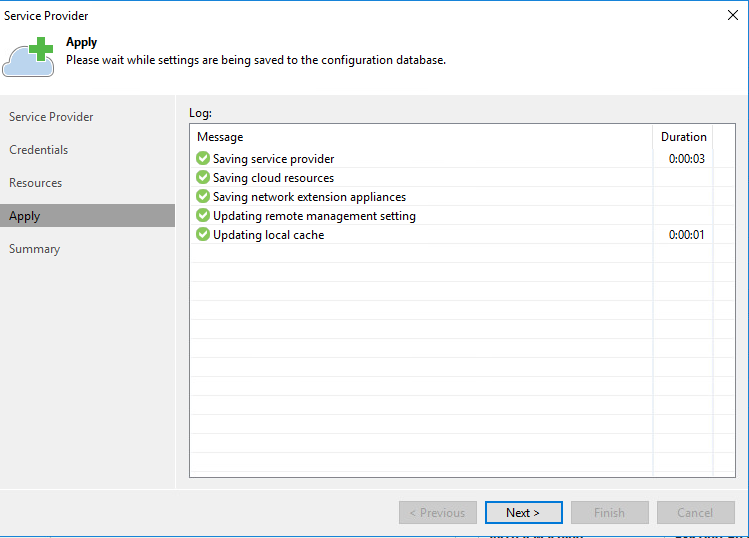Click green check beside Updating local cache
The height and width of the screenshot is (538, 749).
pos(203,235)
